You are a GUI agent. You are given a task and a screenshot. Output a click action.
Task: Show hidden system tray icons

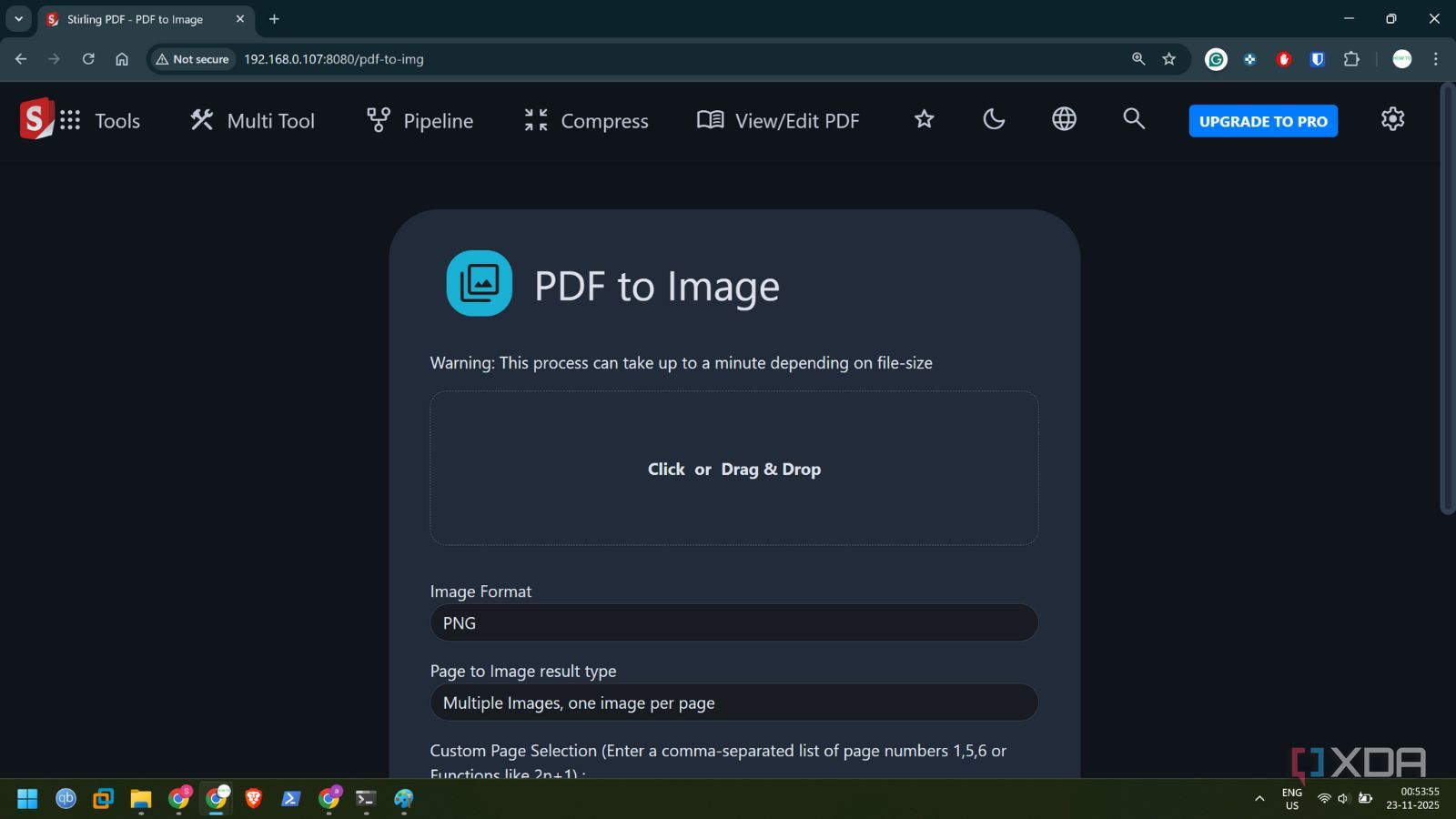[1259, 799]
